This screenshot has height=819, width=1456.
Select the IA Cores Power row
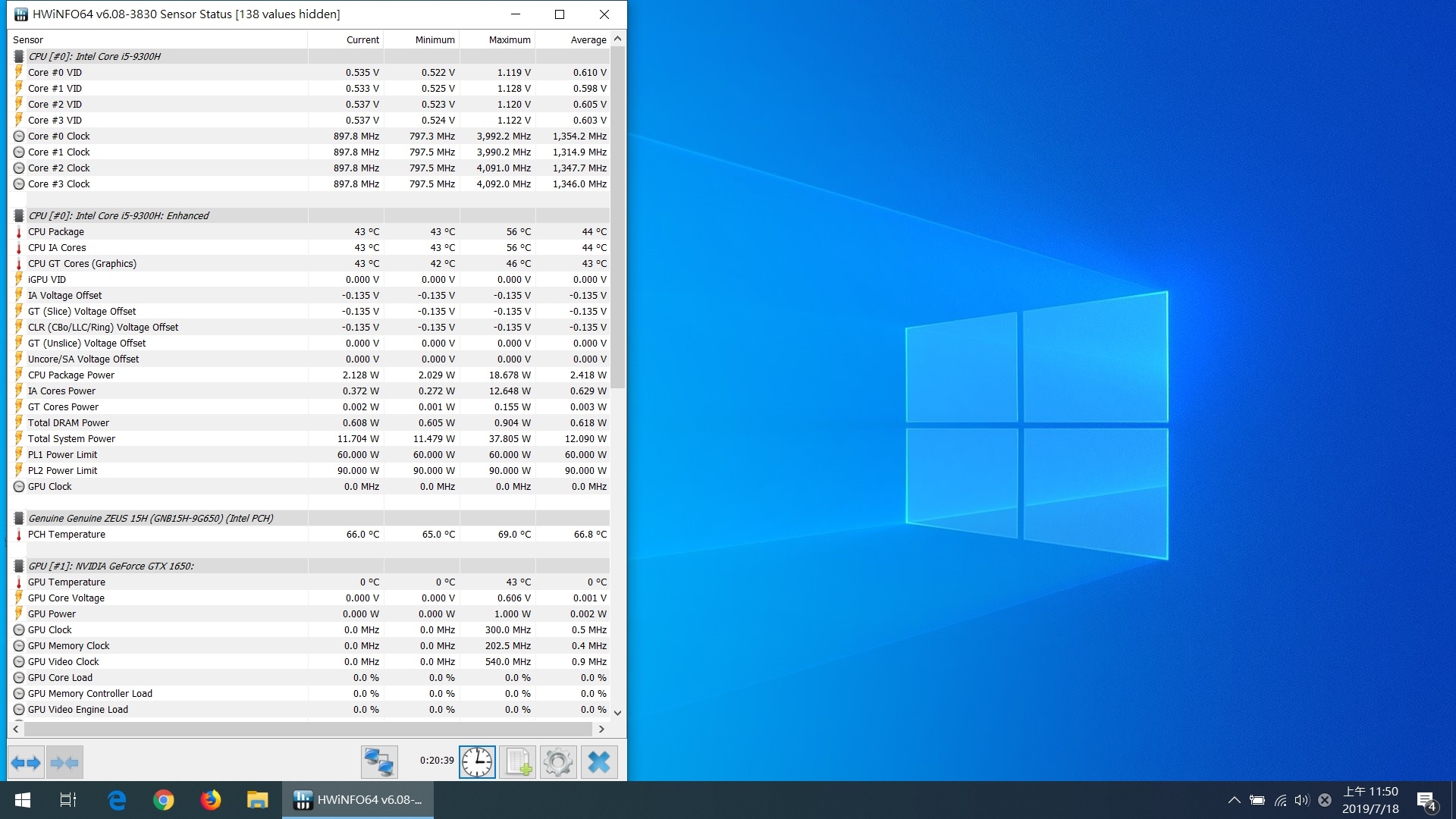309,391
